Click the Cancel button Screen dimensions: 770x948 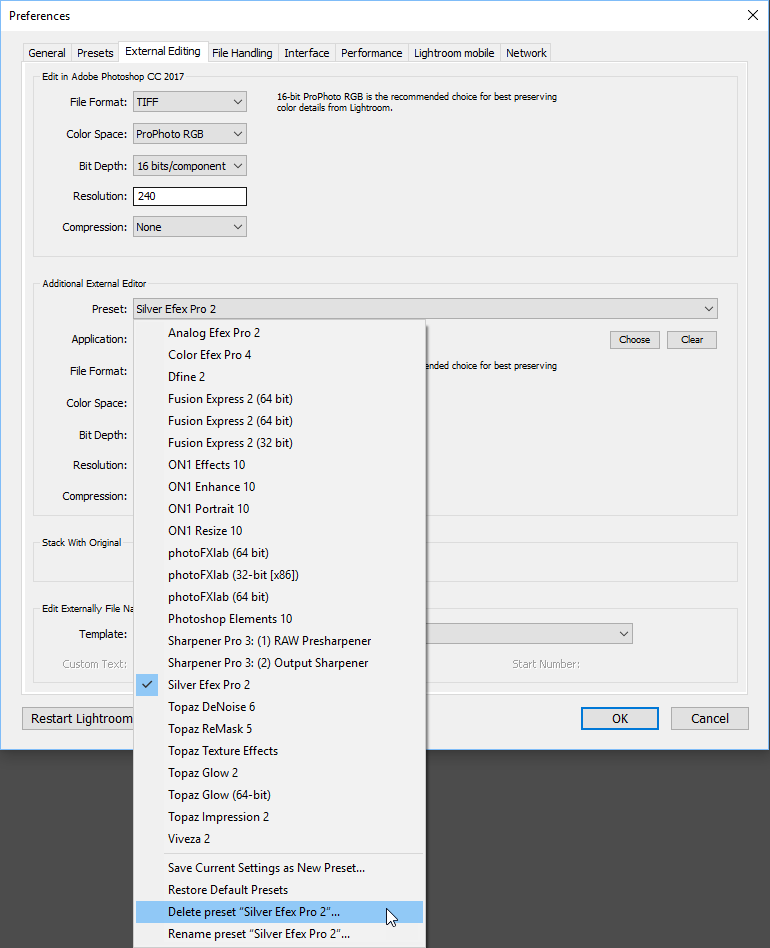coord(710,718)
